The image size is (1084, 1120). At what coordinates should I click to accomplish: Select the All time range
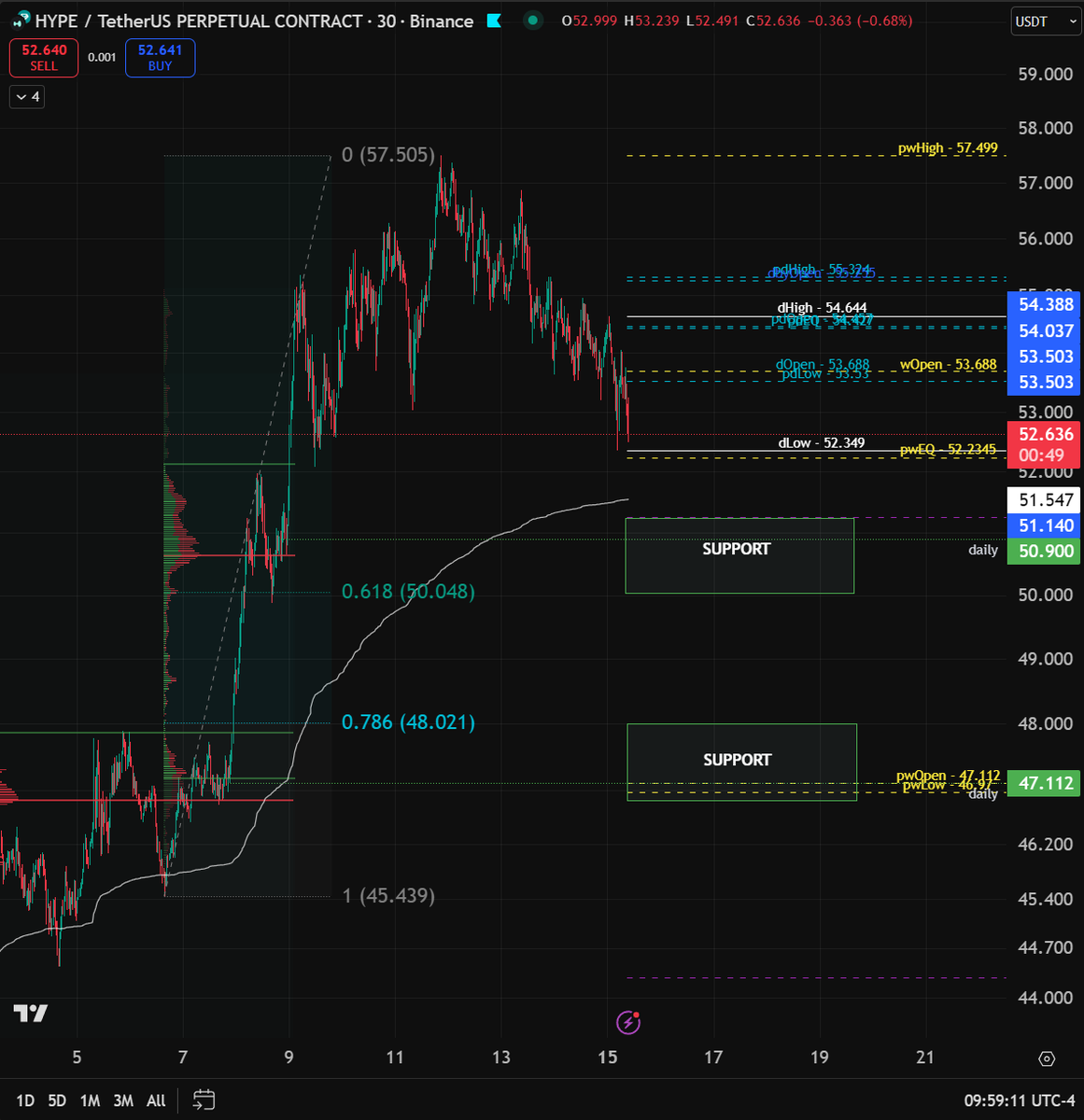pos(156,1100)
